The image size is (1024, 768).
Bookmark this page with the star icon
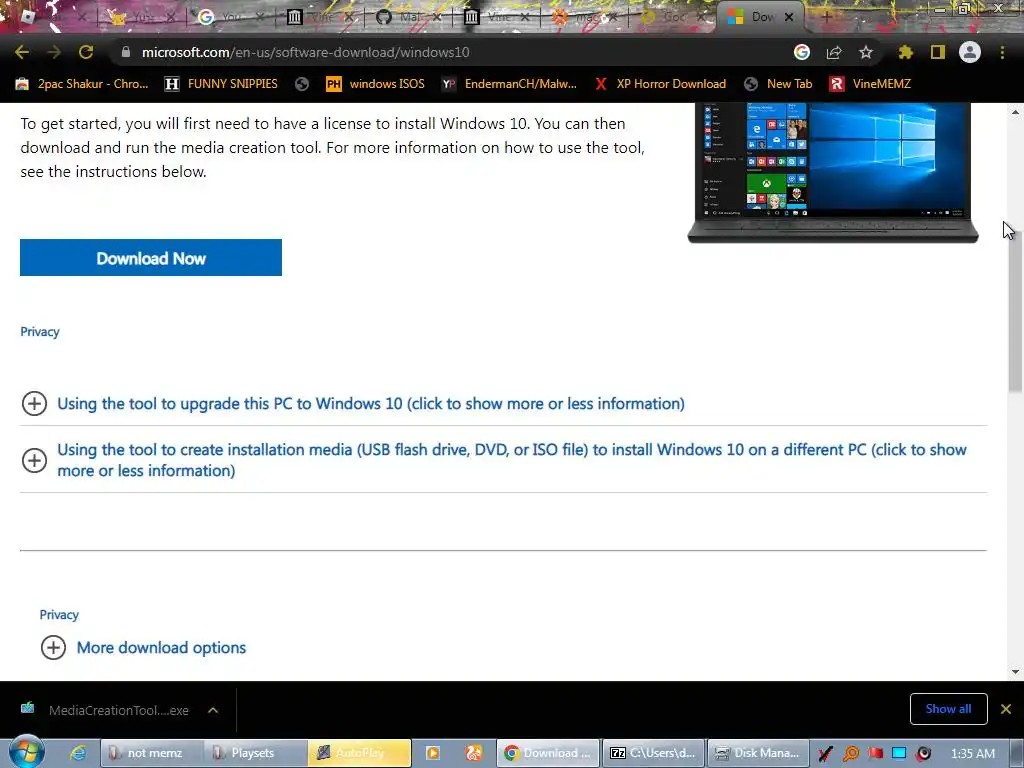(866, 52)
